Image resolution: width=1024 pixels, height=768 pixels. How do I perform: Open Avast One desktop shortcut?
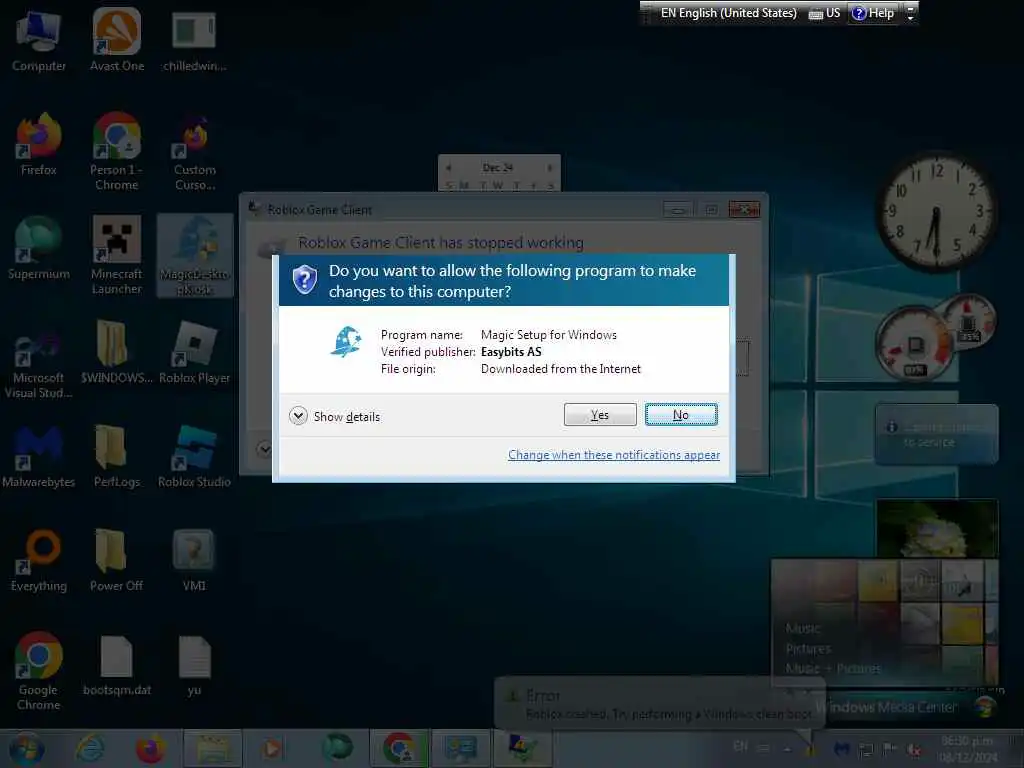(x=117, y=40)
